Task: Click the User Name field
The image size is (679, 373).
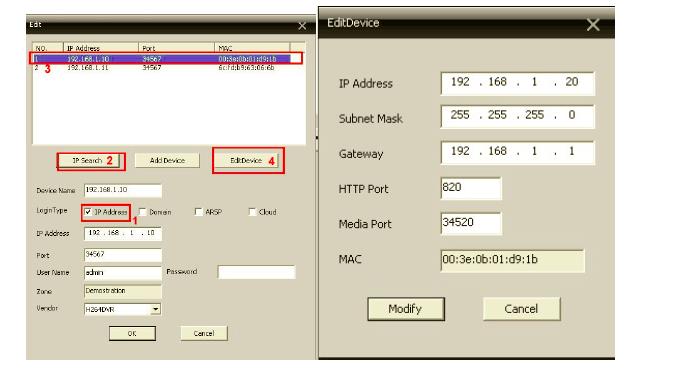Action: coord(123,272)
